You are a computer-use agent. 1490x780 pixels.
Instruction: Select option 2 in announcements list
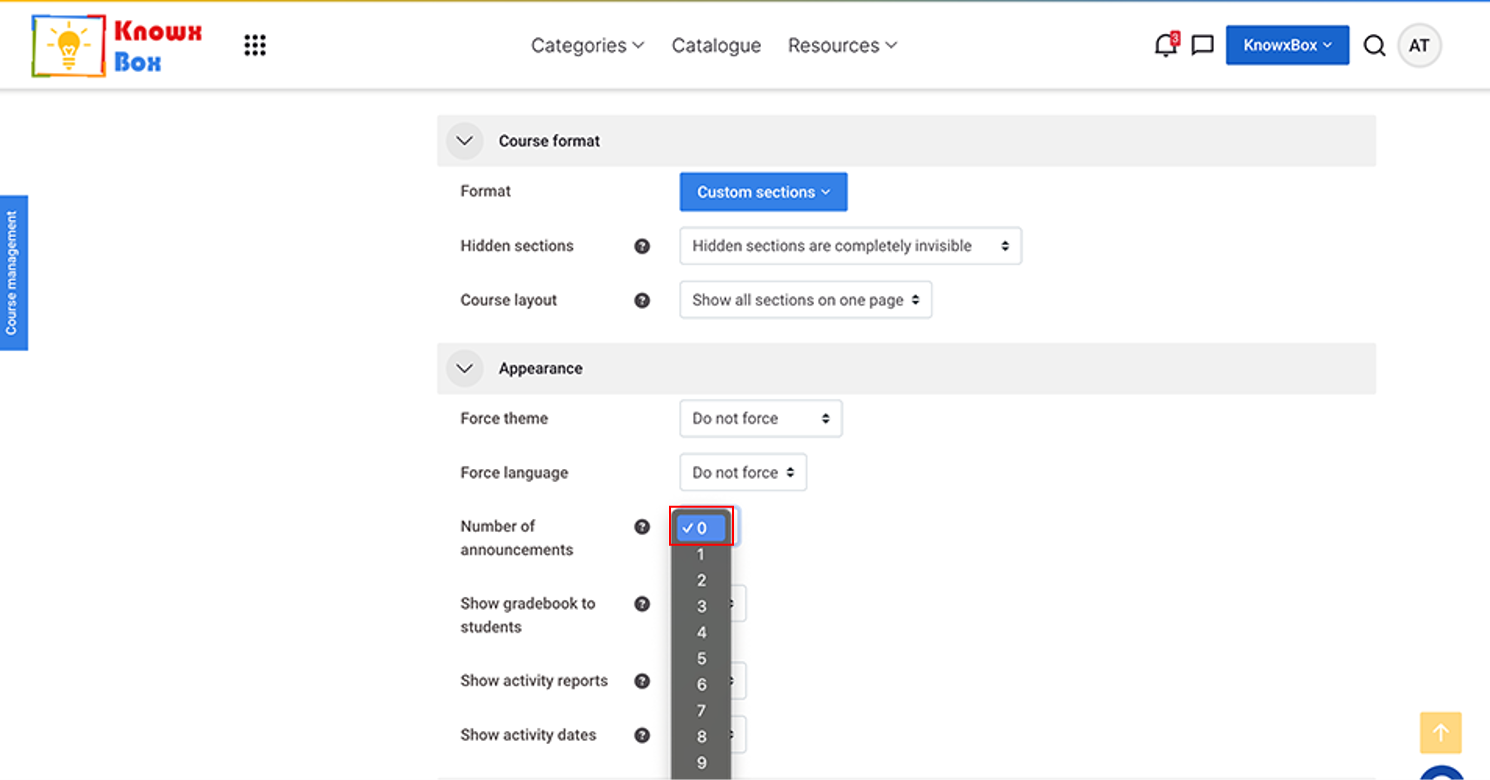(701, 580)
